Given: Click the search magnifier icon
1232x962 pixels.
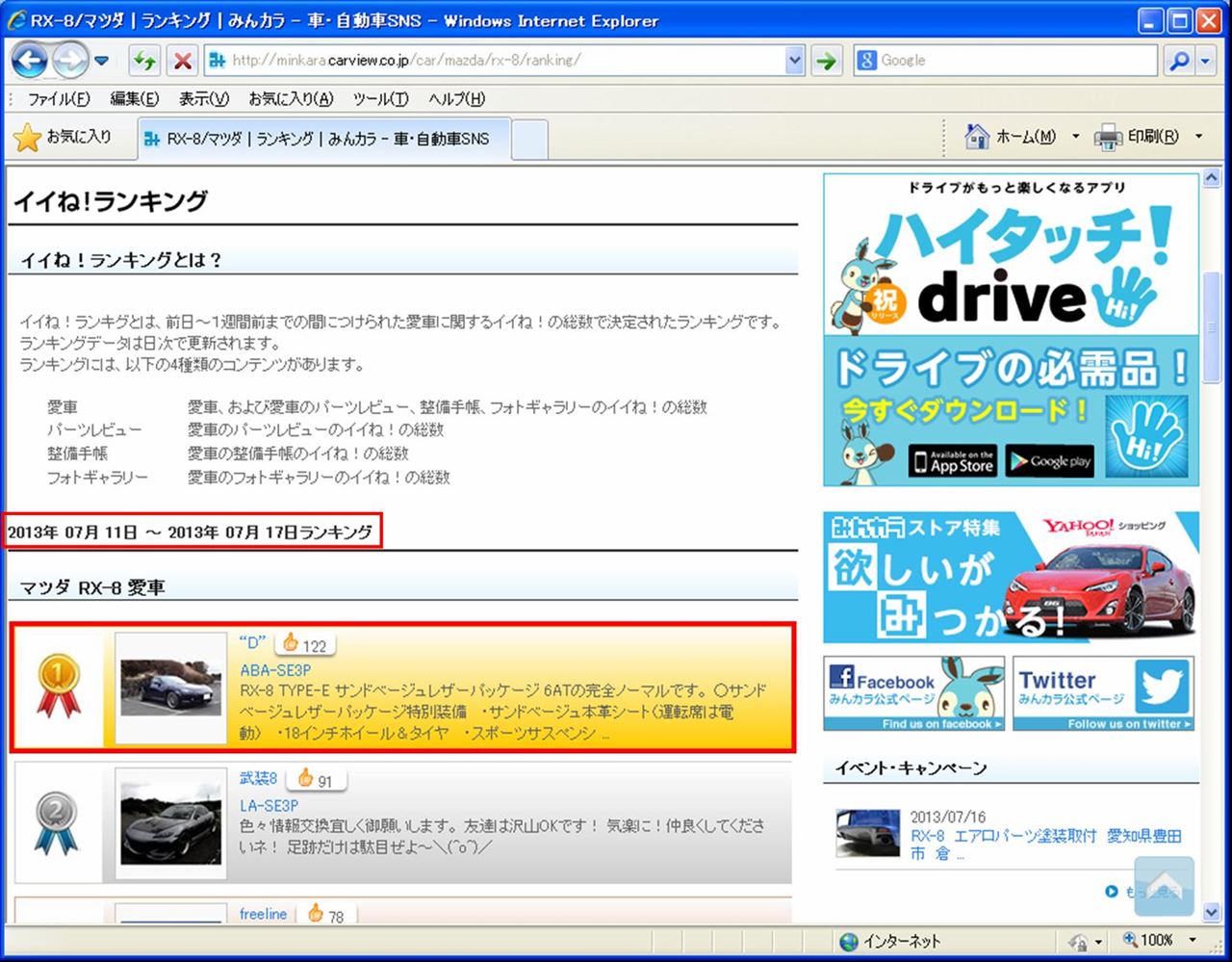Looking at the screenshot, I should 1179,61.
